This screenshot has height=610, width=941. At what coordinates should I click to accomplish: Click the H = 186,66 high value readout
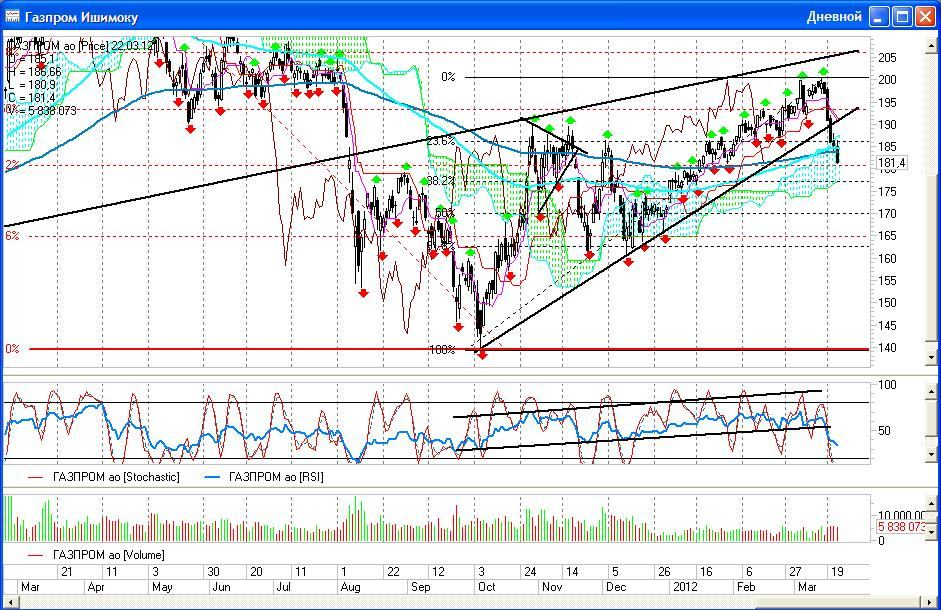coord(35,72)
